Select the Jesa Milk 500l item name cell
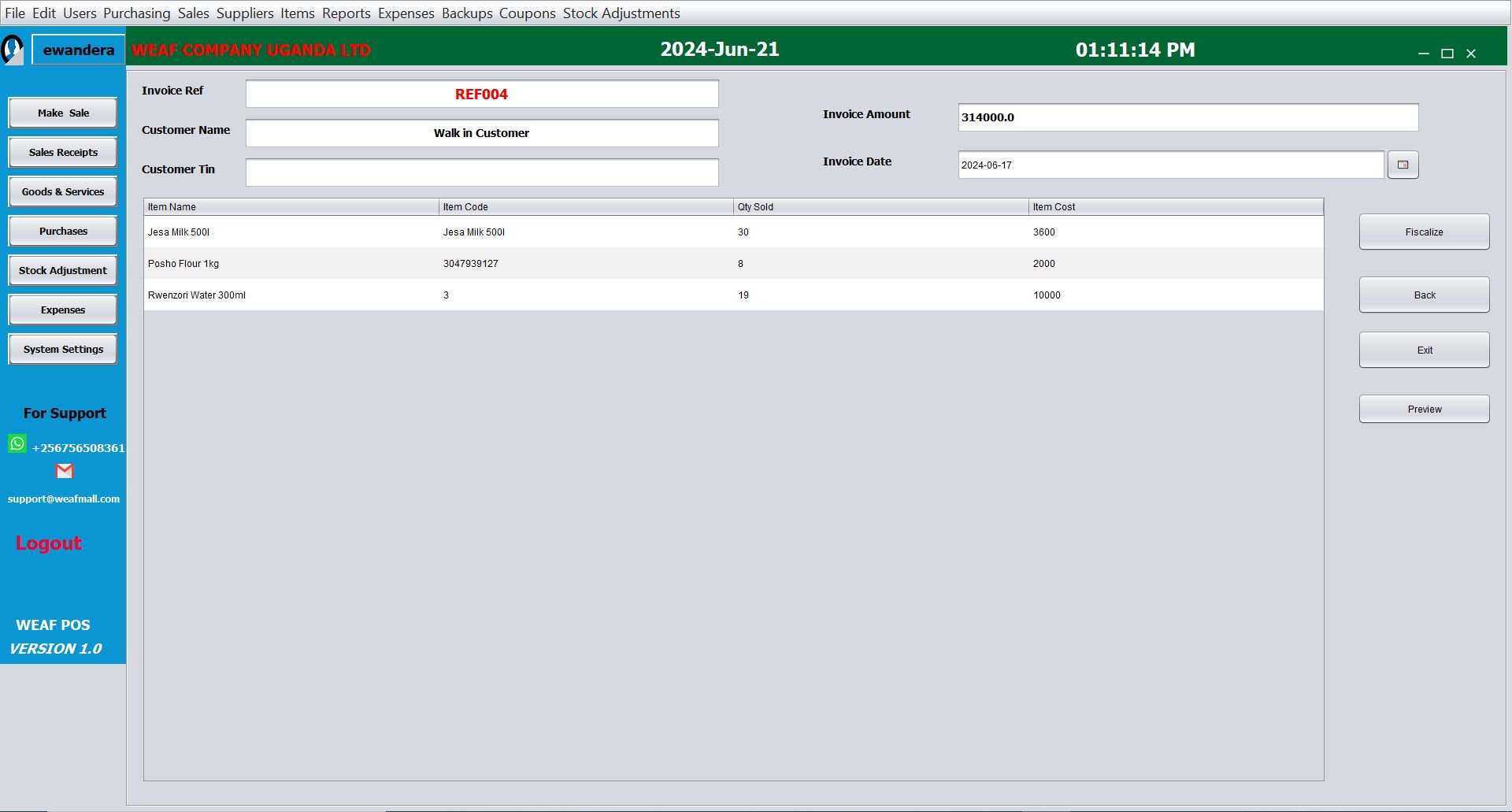Image resolution: width=1512 pixels, height=812 pixels. tap(291, 232)
